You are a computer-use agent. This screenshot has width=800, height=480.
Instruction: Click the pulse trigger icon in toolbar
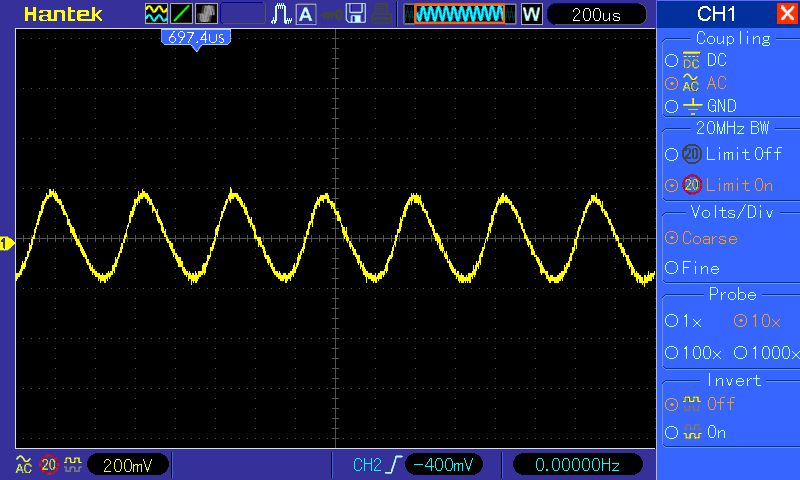coord(281,14)
